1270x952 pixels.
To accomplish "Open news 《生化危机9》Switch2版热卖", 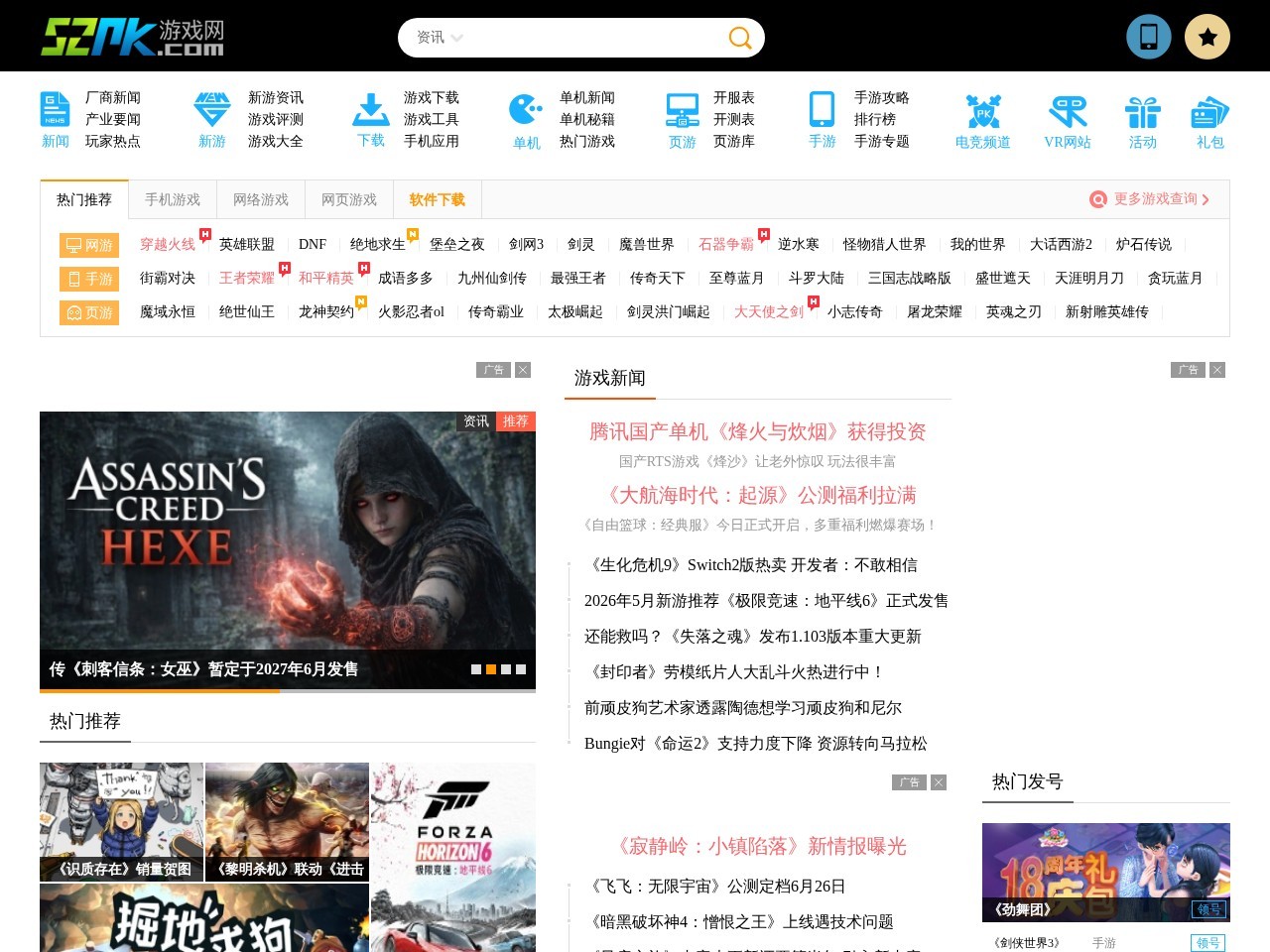I will (x=751, y=565).
